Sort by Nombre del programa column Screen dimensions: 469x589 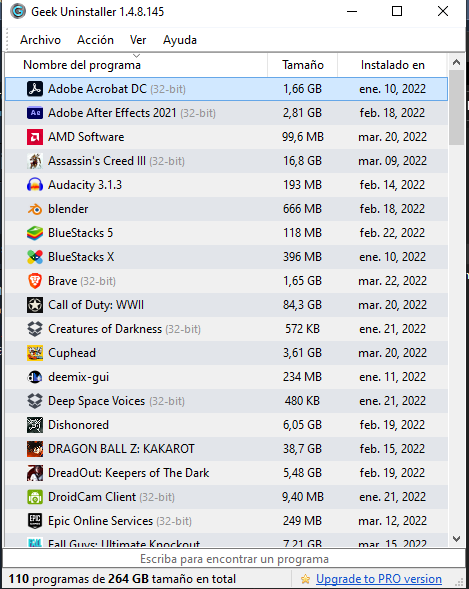[136, 65]
